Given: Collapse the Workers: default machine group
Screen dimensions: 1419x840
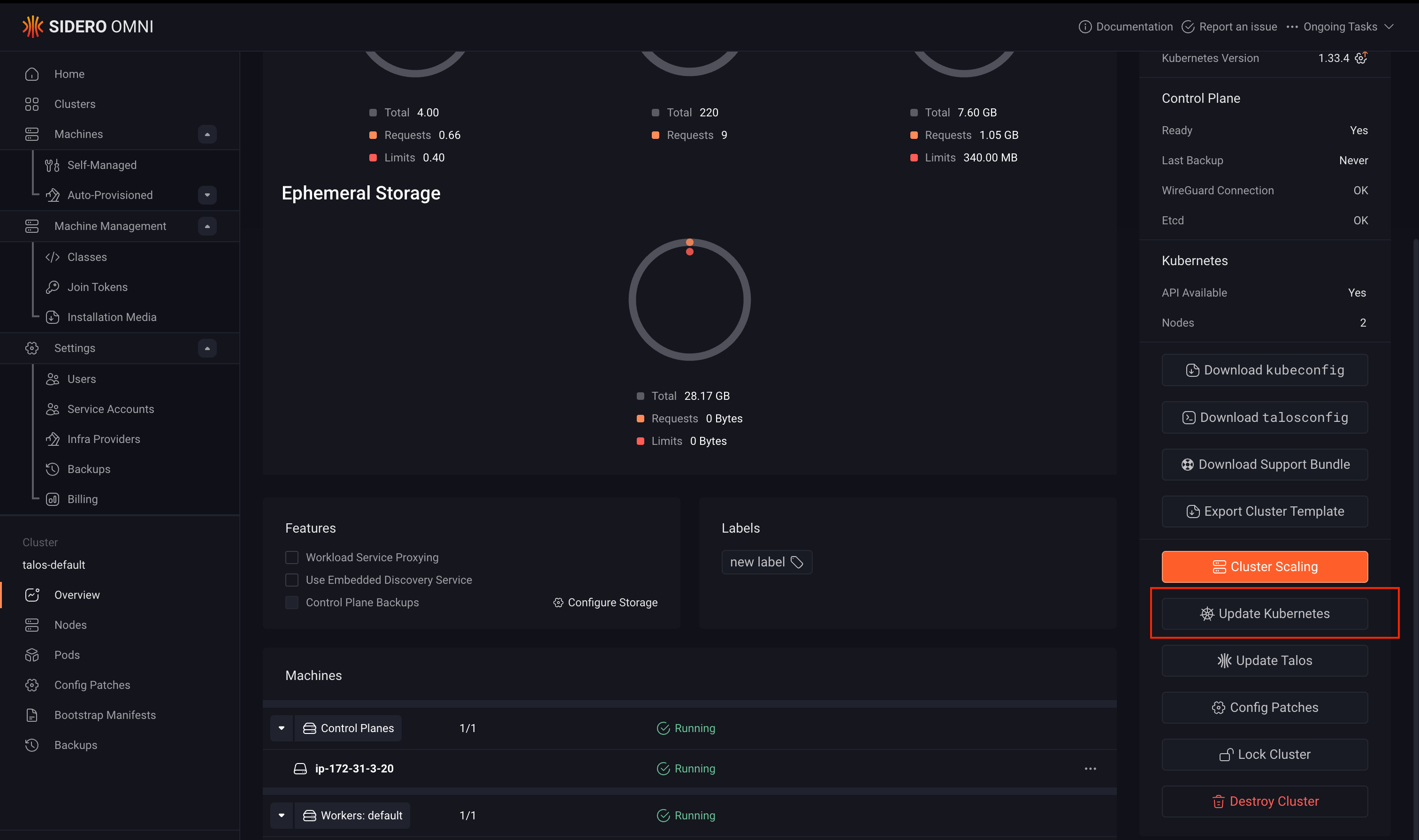Looking at the screenshot, I should pos(281,816).
